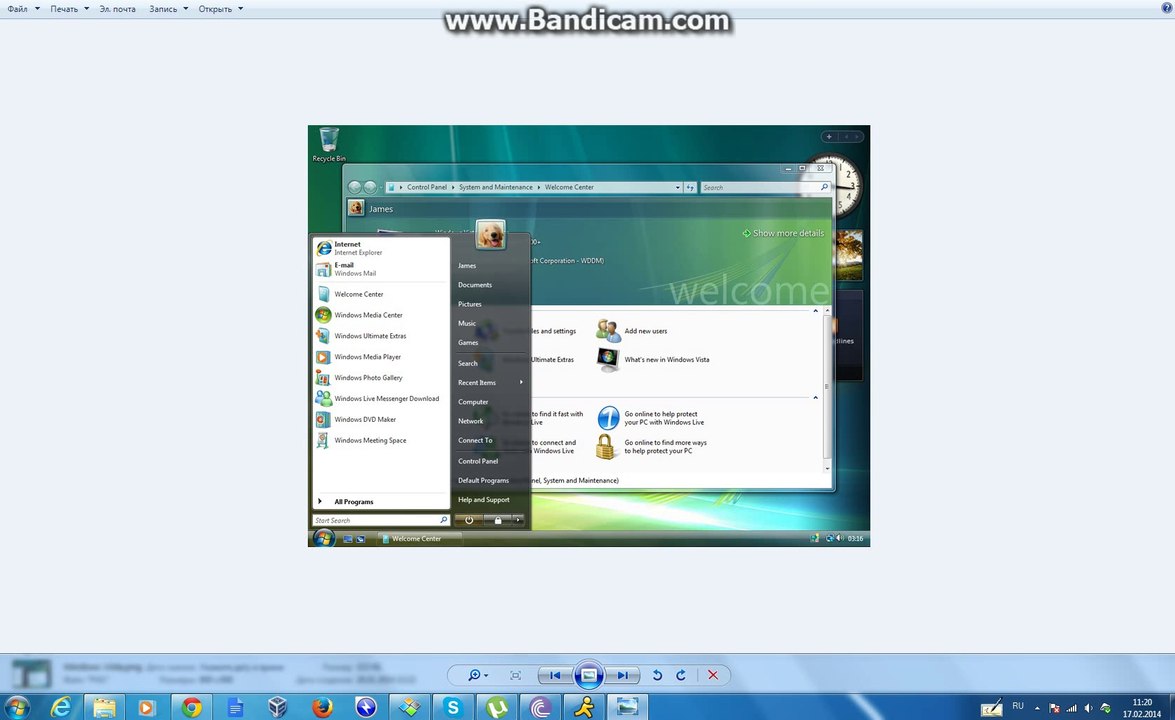Open VirtualBox cube icon on taskbar
Image resolution: width=1175 pixels, height=720 pixels.
pyautogui.click(x=278, y=707)
